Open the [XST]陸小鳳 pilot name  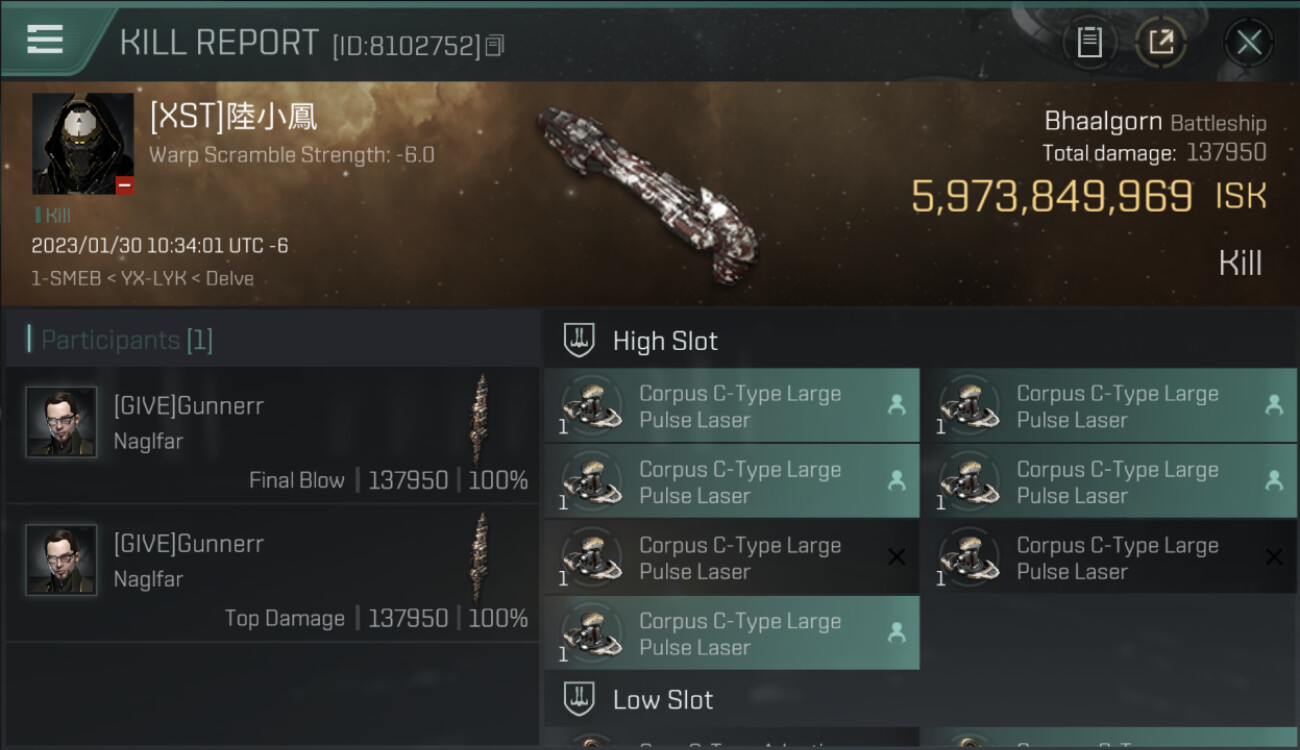234,117
